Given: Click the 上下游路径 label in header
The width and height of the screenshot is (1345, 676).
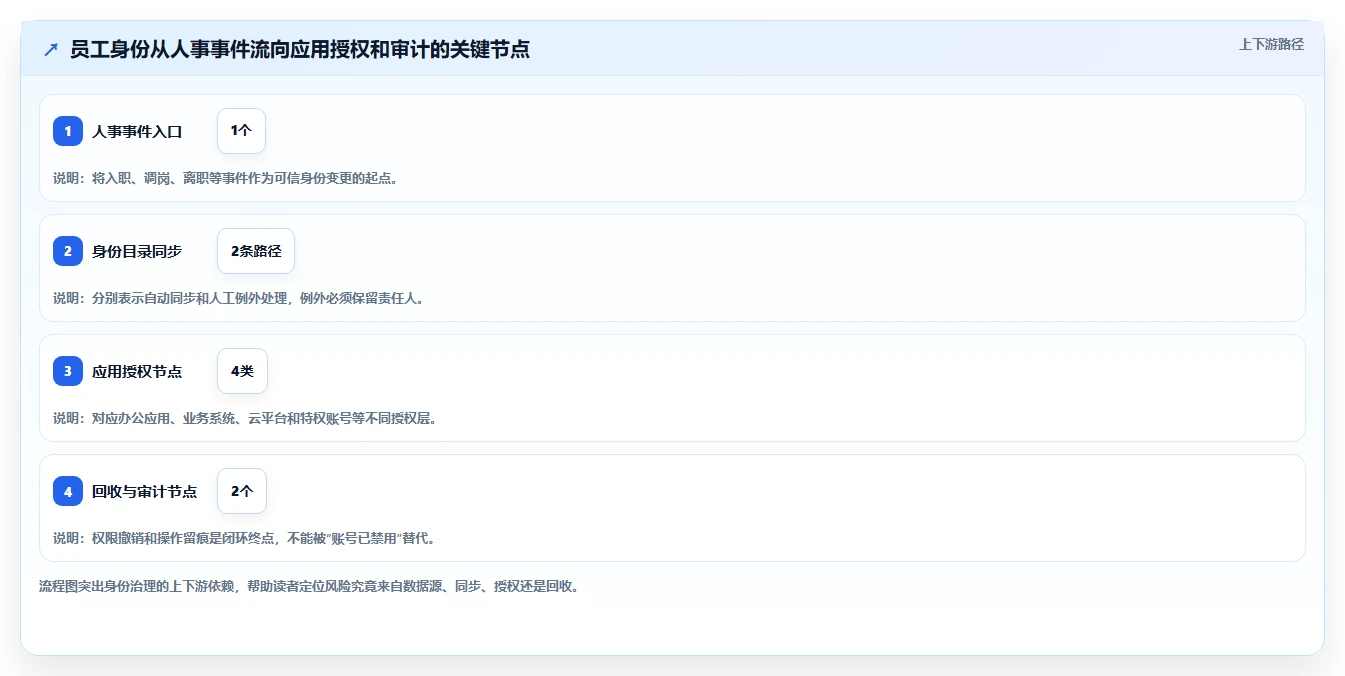Looking at the screenshot, I should pyautogui.click(x=1271, y=44).
